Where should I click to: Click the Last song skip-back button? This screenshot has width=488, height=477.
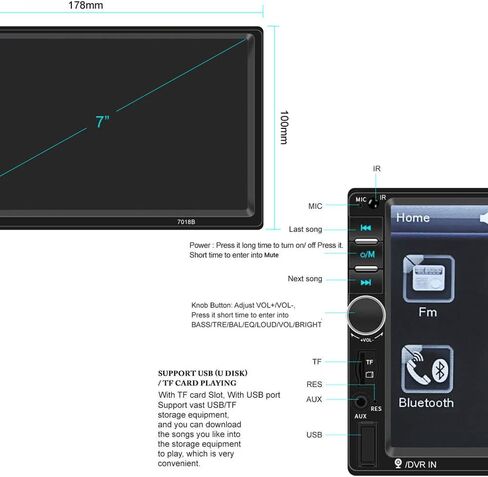click(366, 228)
